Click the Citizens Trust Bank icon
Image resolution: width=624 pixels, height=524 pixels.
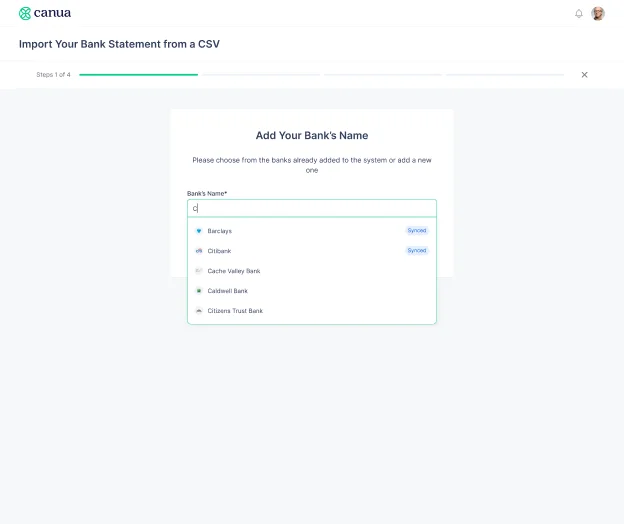pyautogui.click(x=199, y=311)
